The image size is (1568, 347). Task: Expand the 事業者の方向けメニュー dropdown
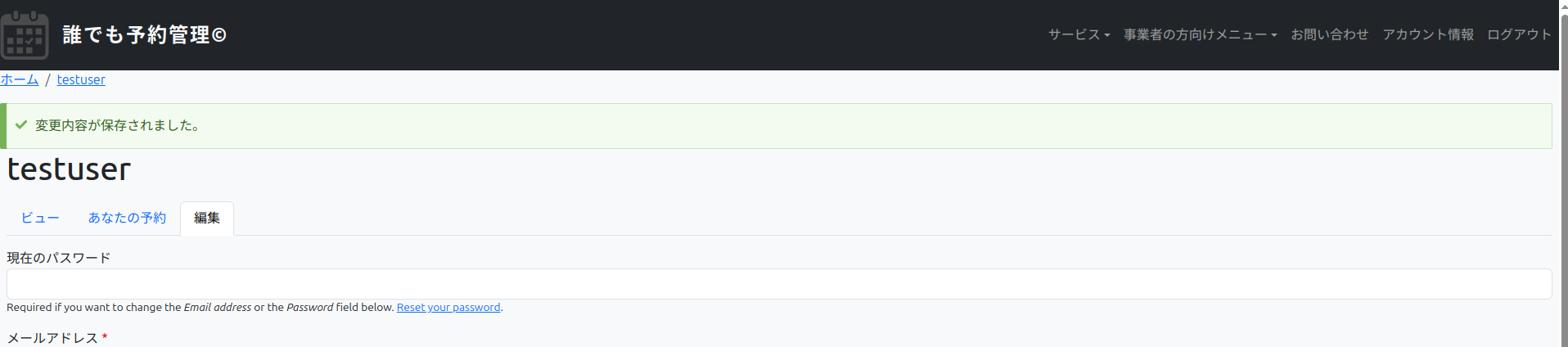pyautogui.click(x=1199, y=34)
